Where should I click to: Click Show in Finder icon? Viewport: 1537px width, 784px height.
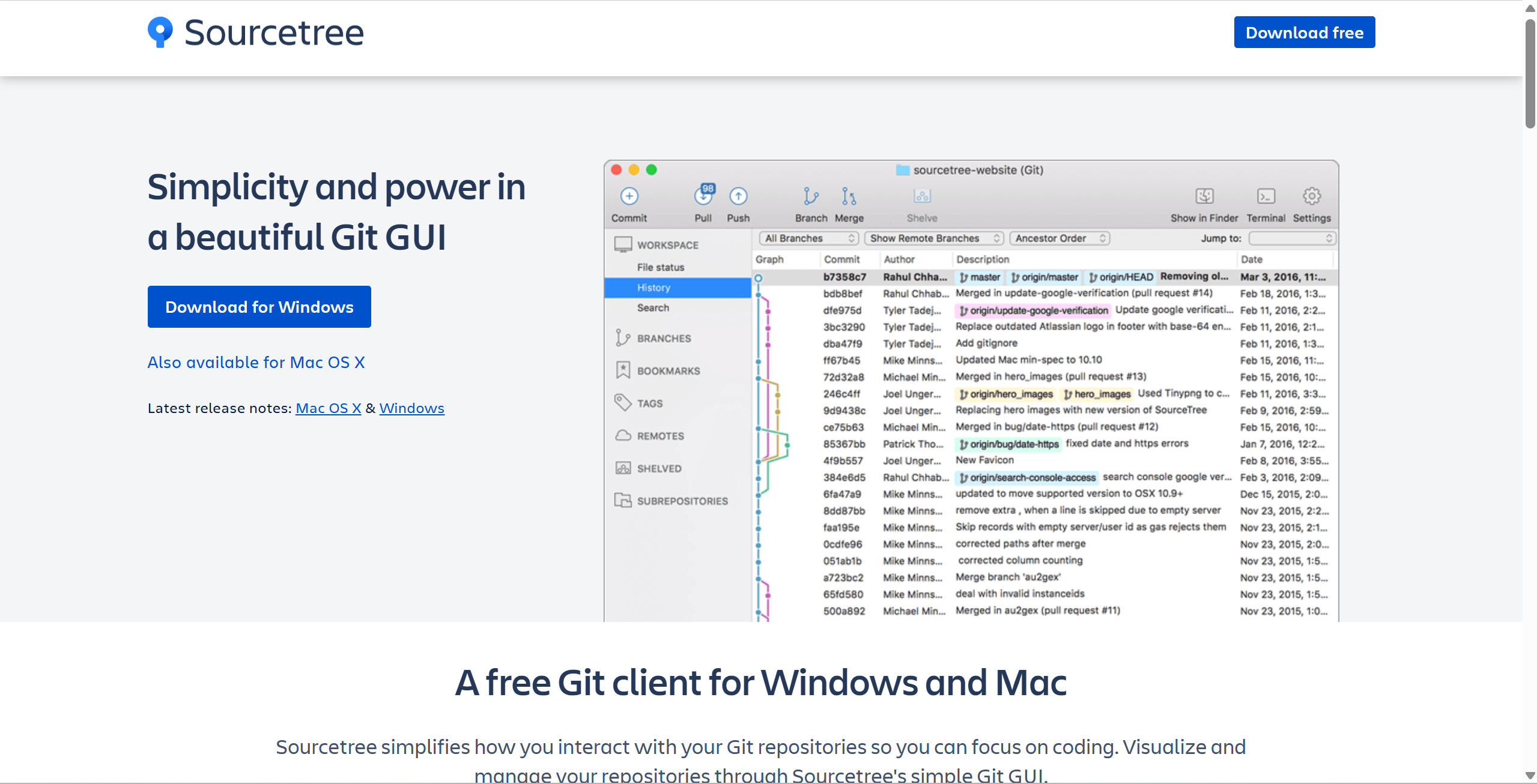[x=1204, y=196]
